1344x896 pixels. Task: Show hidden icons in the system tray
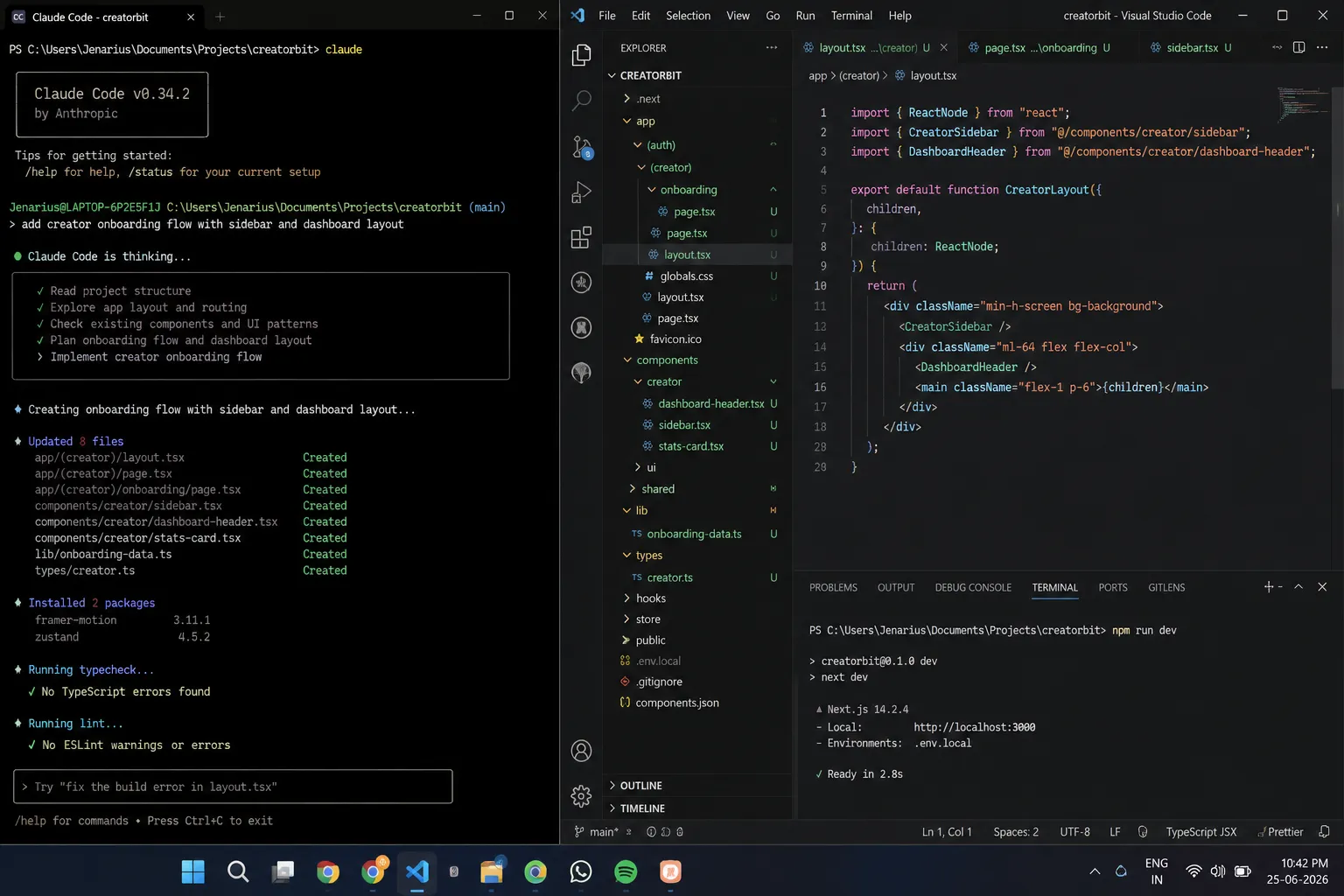(1095, 871)
